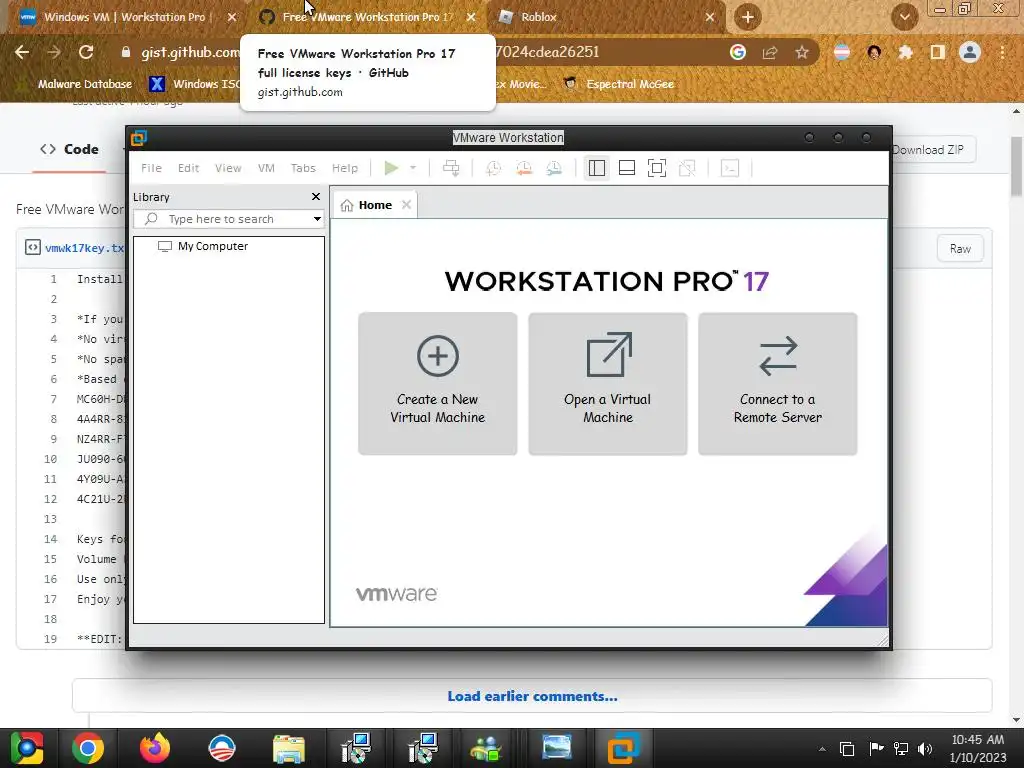
Task: Click the share page icon in the address bar
Action: pyautogui.click(x=770, y=52)
